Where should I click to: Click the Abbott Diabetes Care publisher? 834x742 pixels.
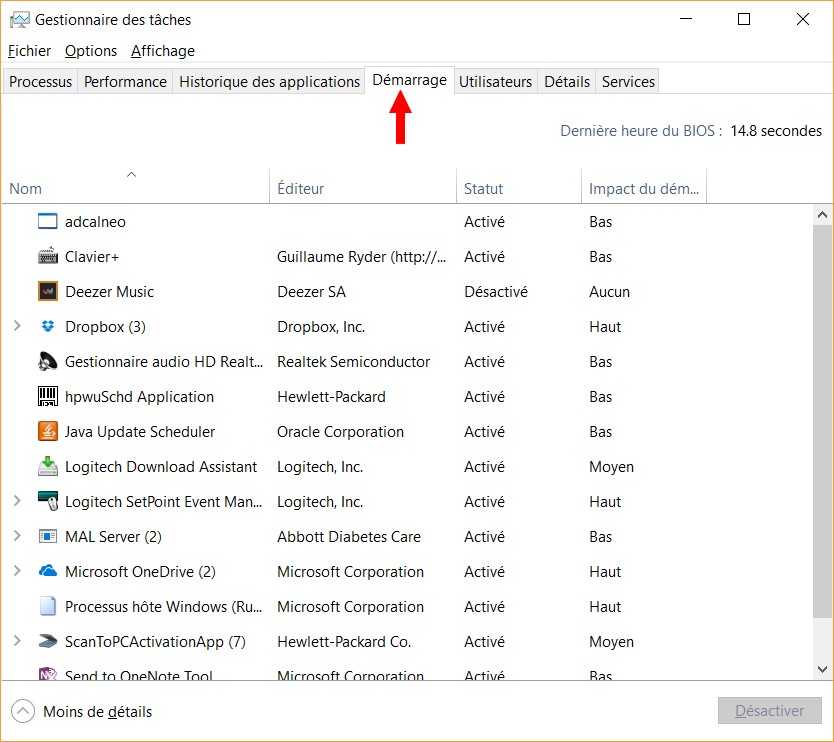(x=349, y=536)
